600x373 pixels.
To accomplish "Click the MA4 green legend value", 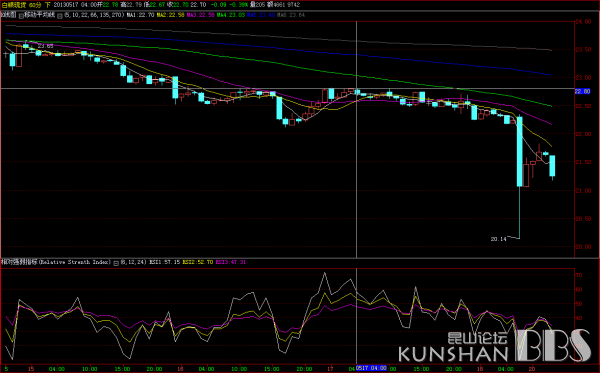I will pos(231,15).
